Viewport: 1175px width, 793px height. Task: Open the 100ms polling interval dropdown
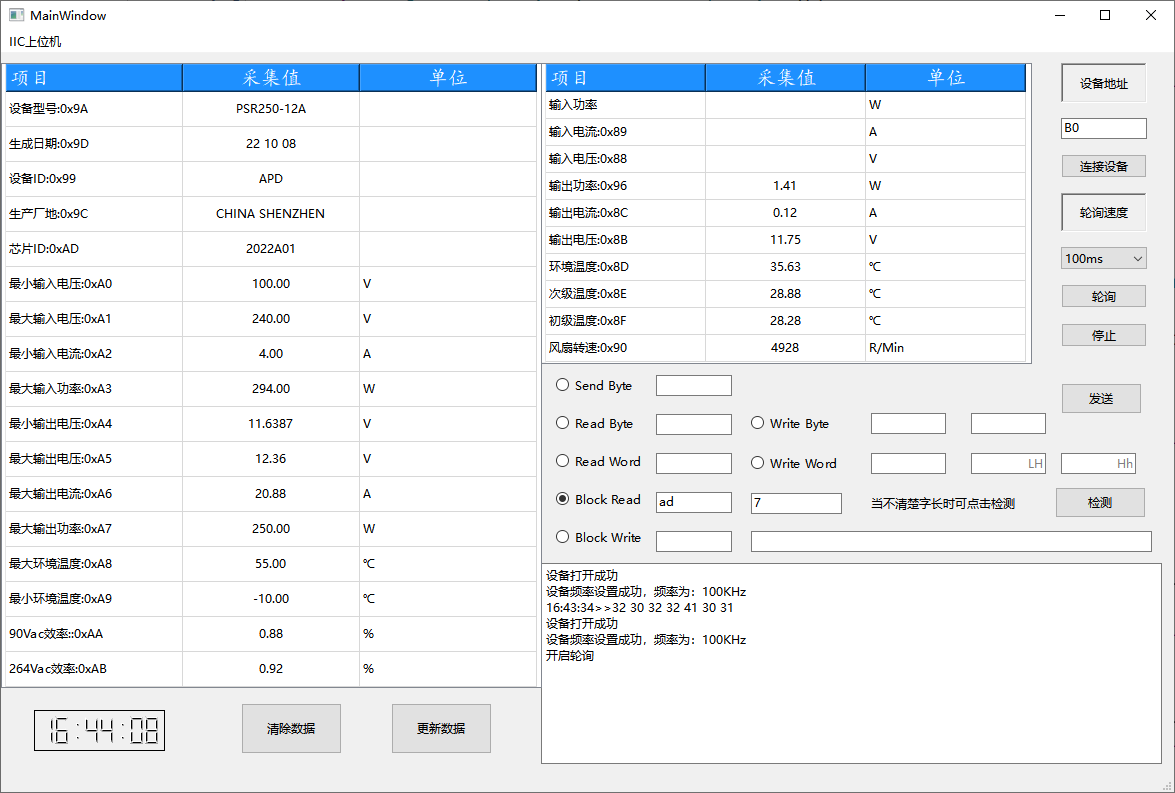pyautogui.click(x=1103, y=258)
